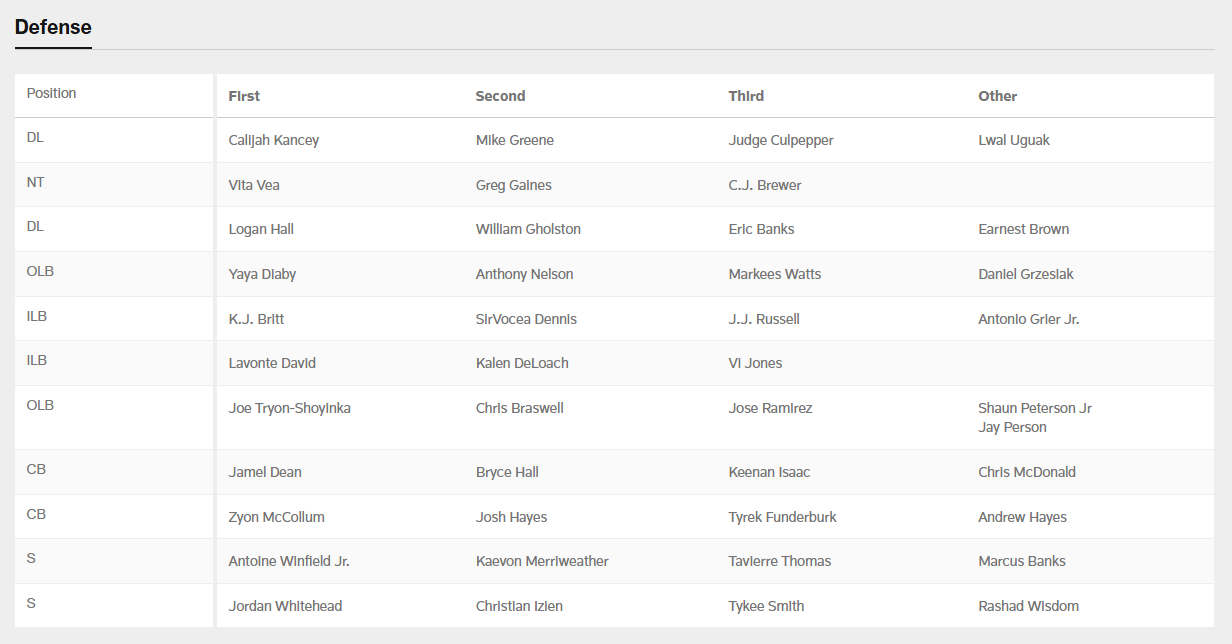The image size is (1232, 644).
Task: Click Jamel Dean cornerback link
Action: (265, 472)
